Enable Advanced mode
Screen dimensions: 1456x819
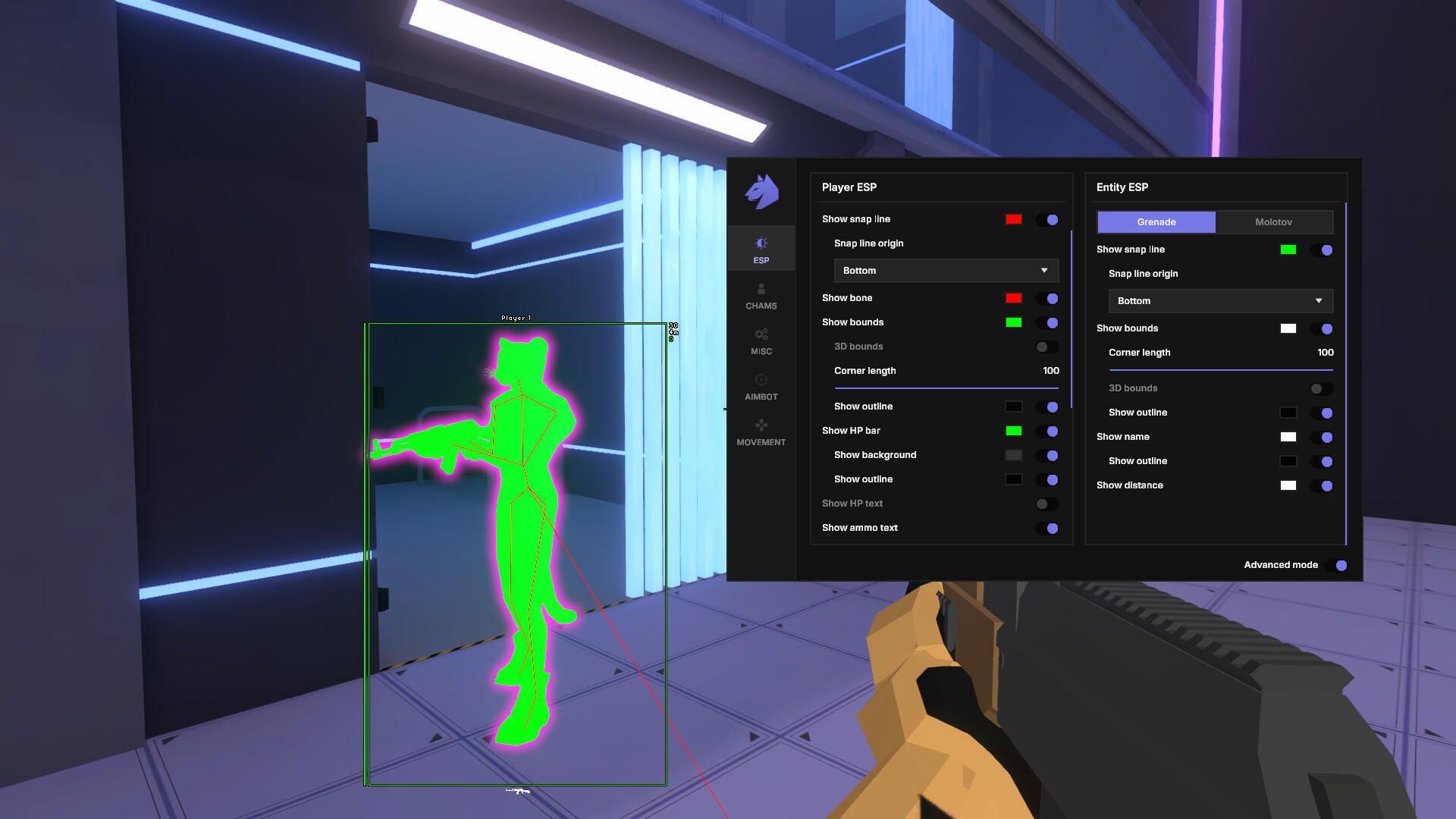(x=1341, y=565)
